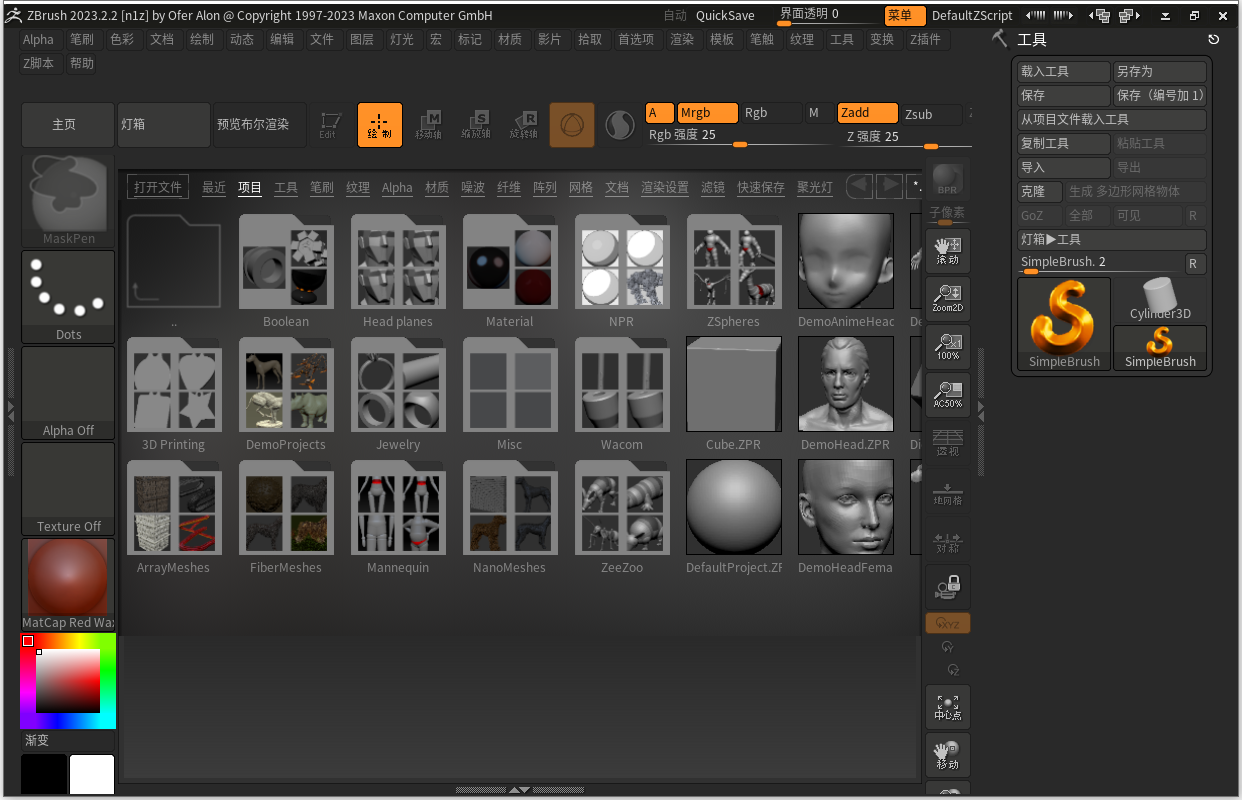Open the 材质 menu
This screenshot has height=800, width=1242.
tap(510, 39)
